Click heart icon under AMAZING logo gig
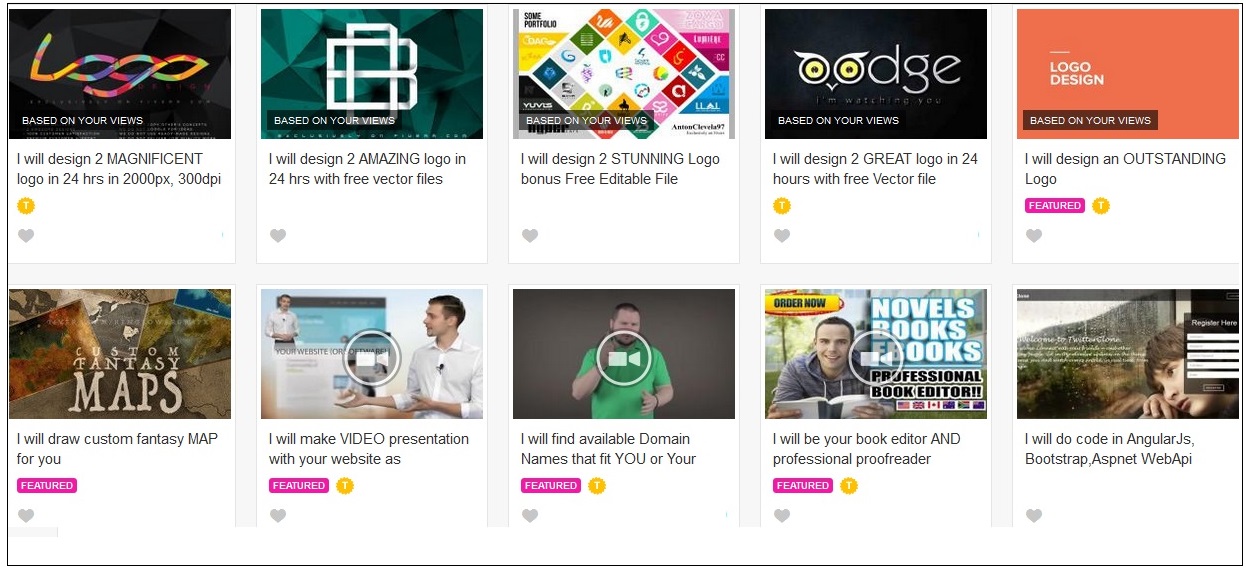Screen dimensions: 1246x571 coord(278,236)
